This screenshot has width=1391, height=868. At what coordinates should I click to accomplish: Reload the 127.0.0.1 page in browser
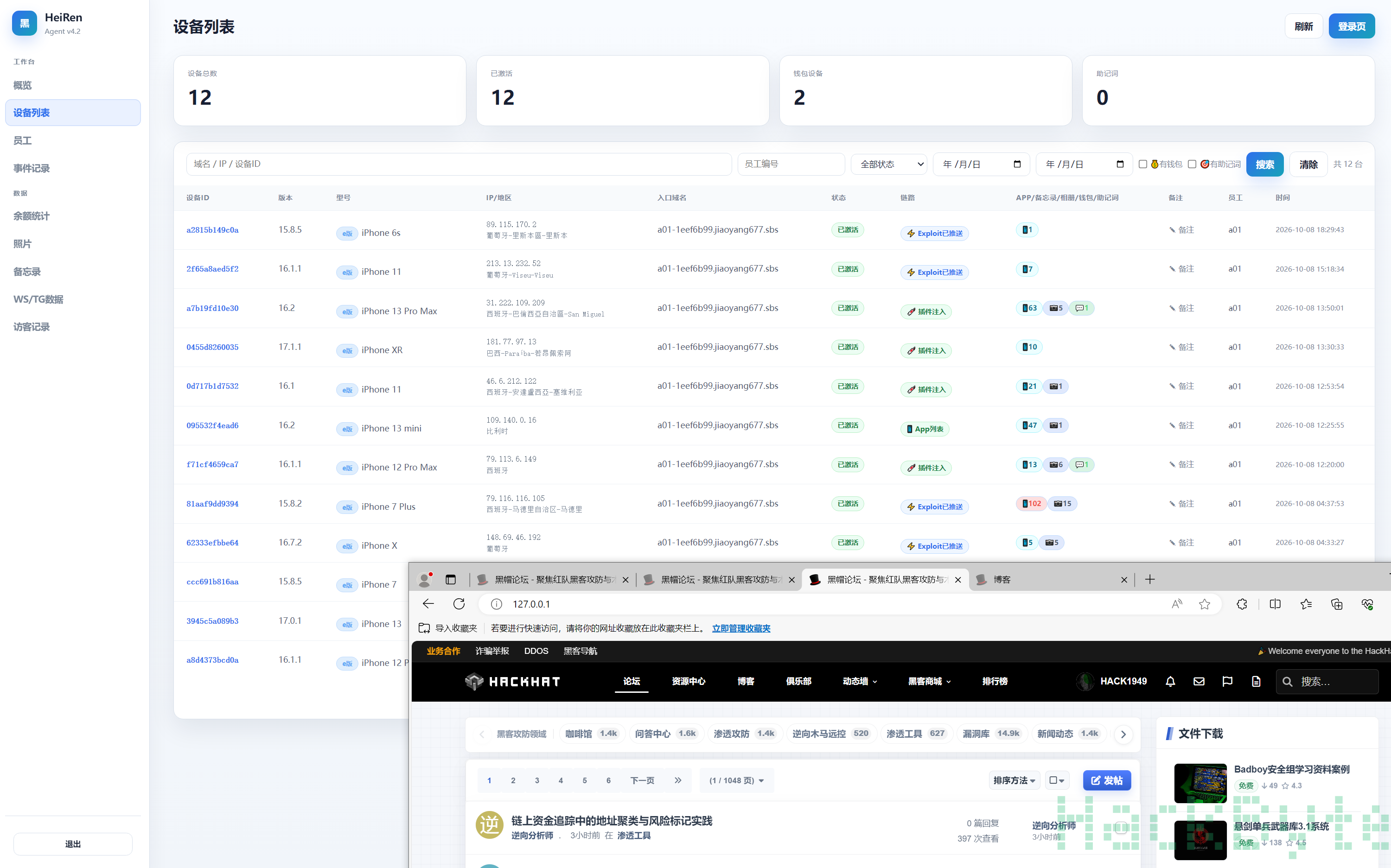(459, 604)
